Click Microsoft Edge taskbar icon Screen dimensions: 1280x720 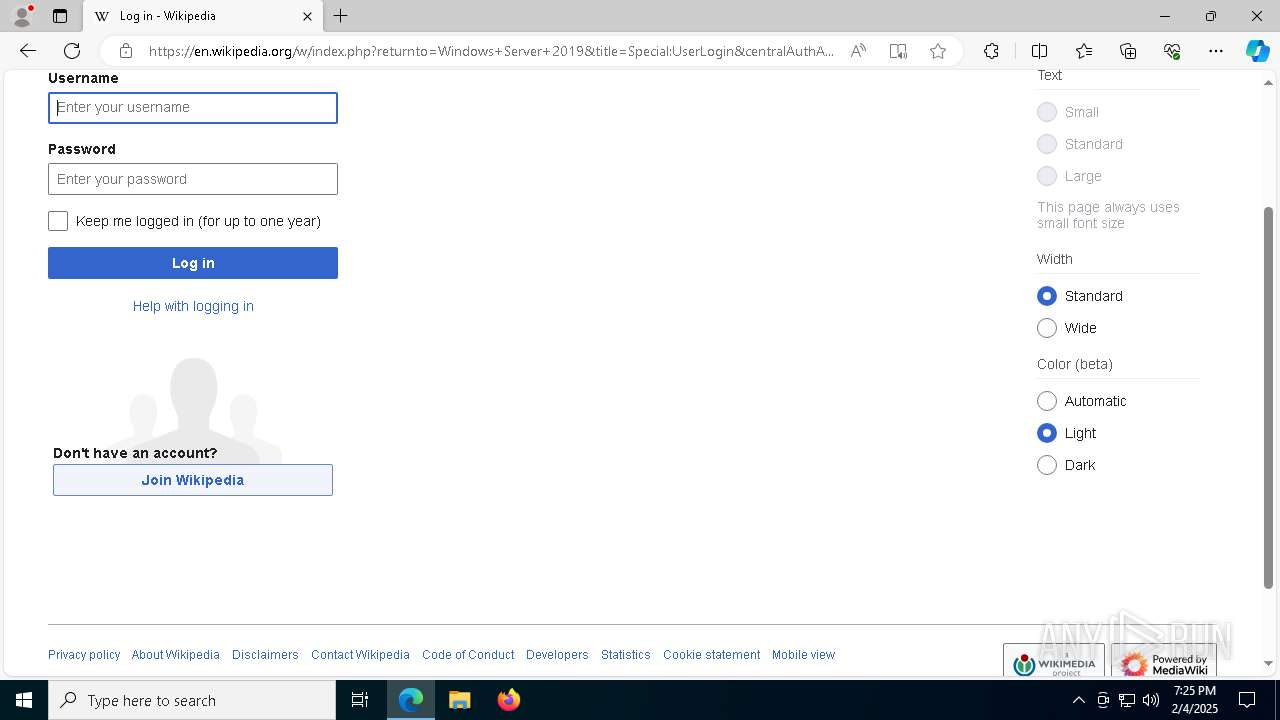tap(411, 700)
